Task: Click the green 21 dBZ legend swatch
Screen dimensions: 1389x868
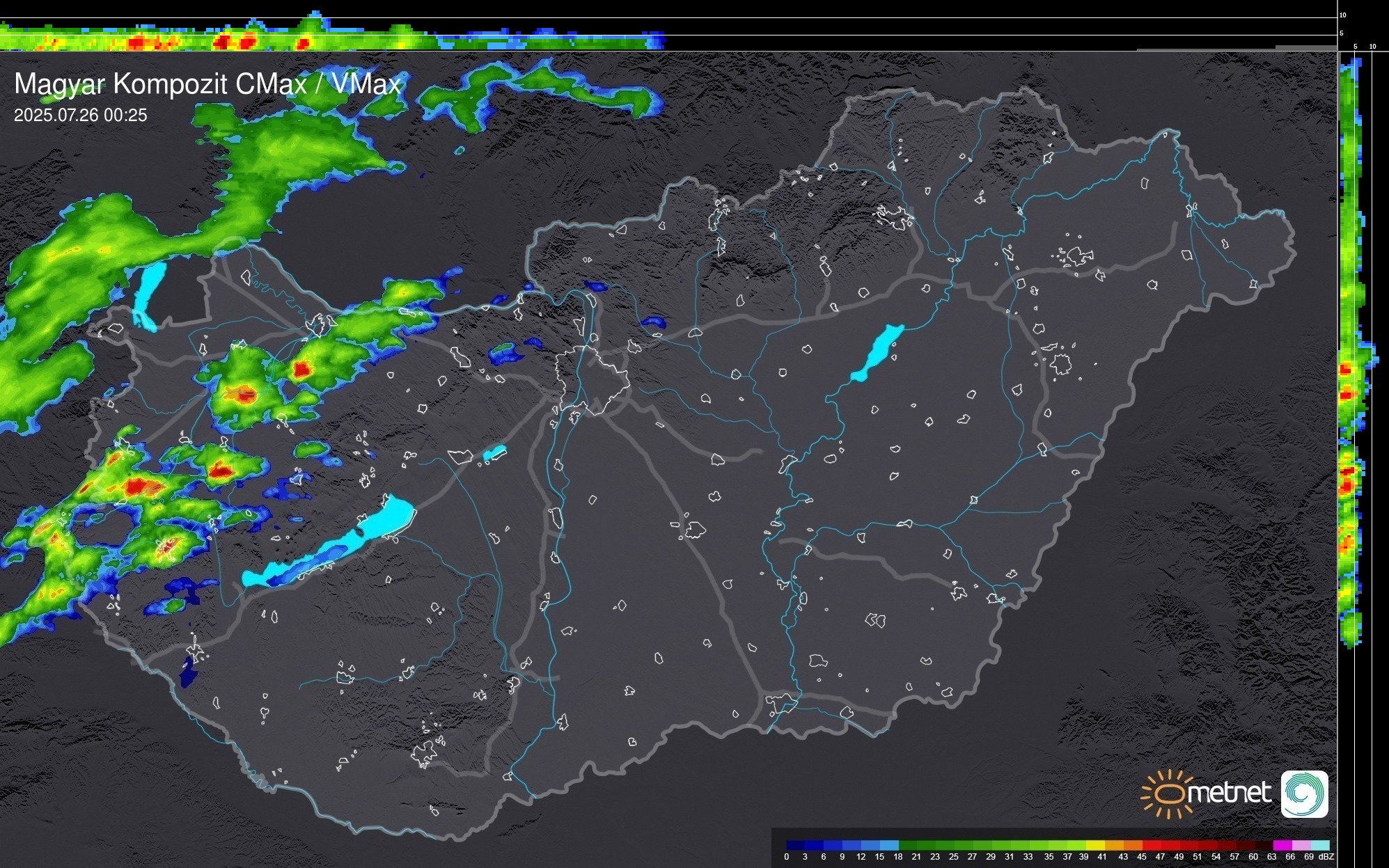Action: (926, 845)
